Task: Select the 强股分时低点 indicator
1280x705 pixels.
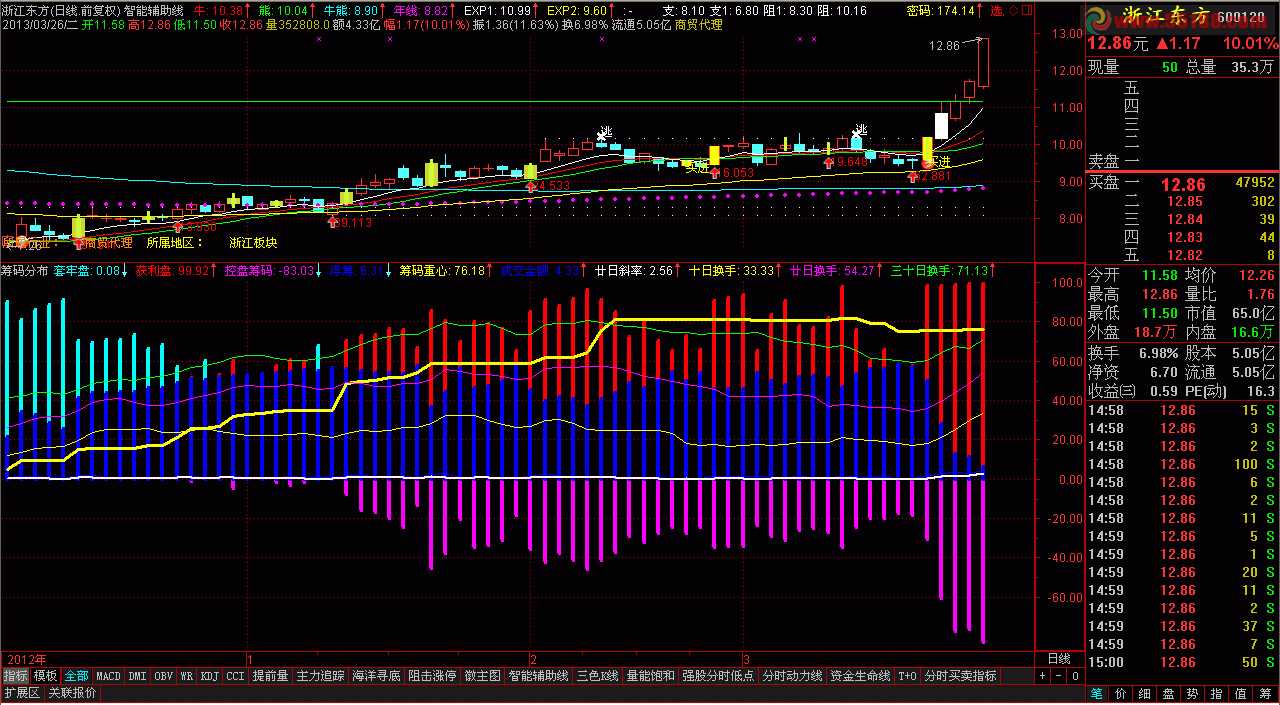Action: click(x=718, y=676)
